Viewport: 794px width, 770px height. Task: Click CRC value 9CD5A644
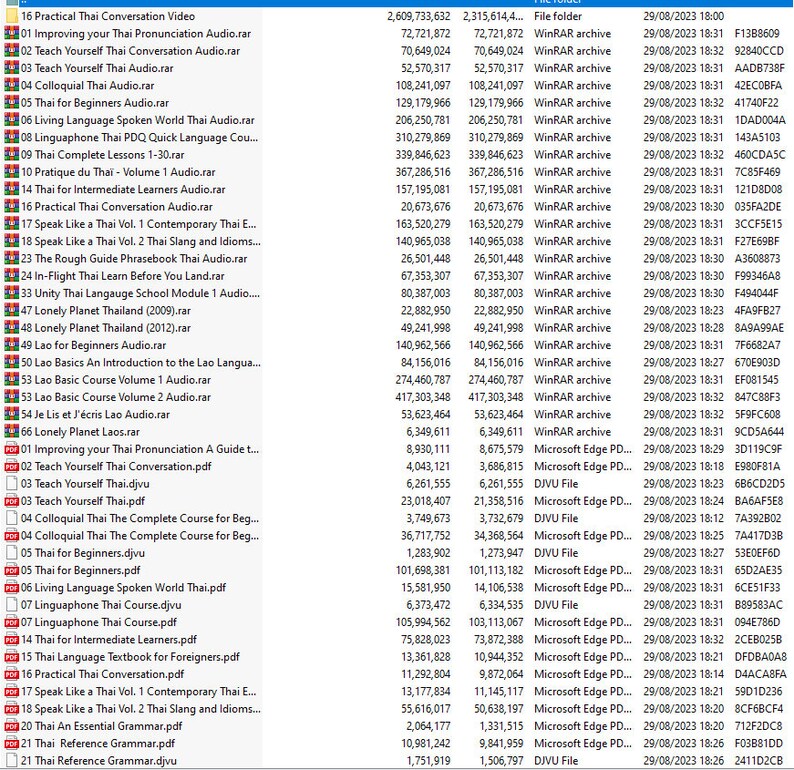(759, 431)
